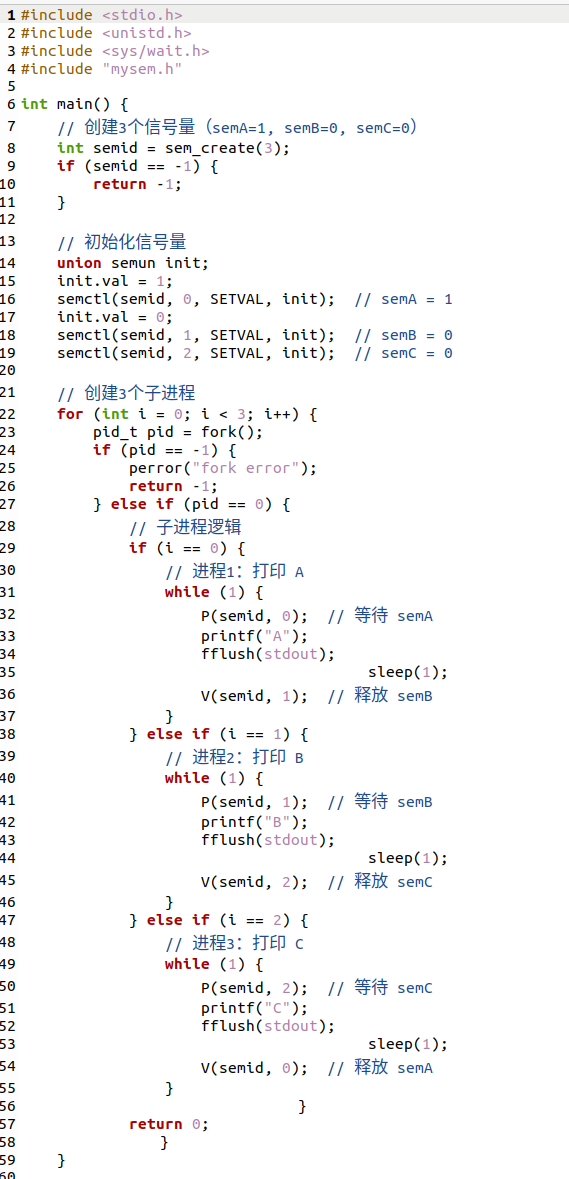Click the 'P(semid, 1);' statement

254,802
